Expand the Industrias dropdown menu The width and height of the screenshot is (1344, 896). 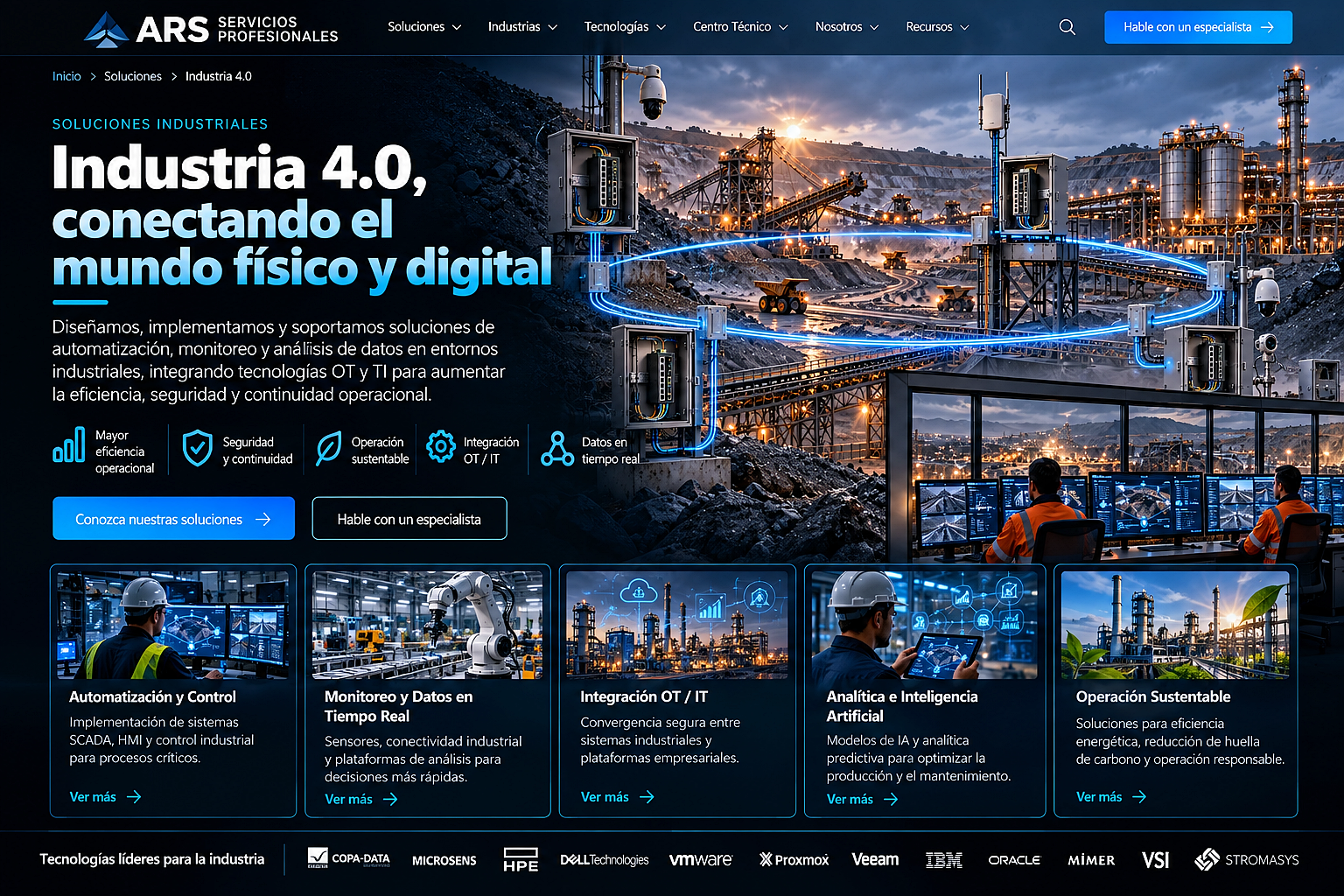(522, 27)
